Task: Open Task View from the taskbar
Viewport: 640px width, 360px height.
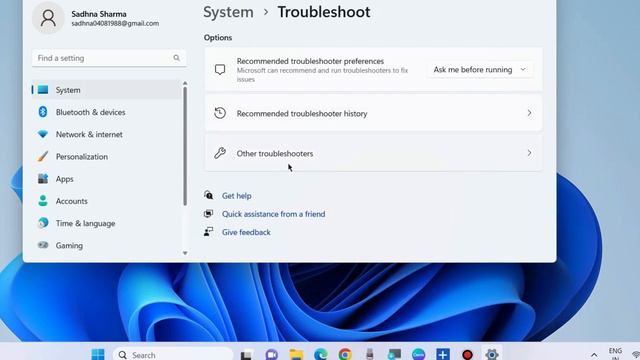Action: 246,355
